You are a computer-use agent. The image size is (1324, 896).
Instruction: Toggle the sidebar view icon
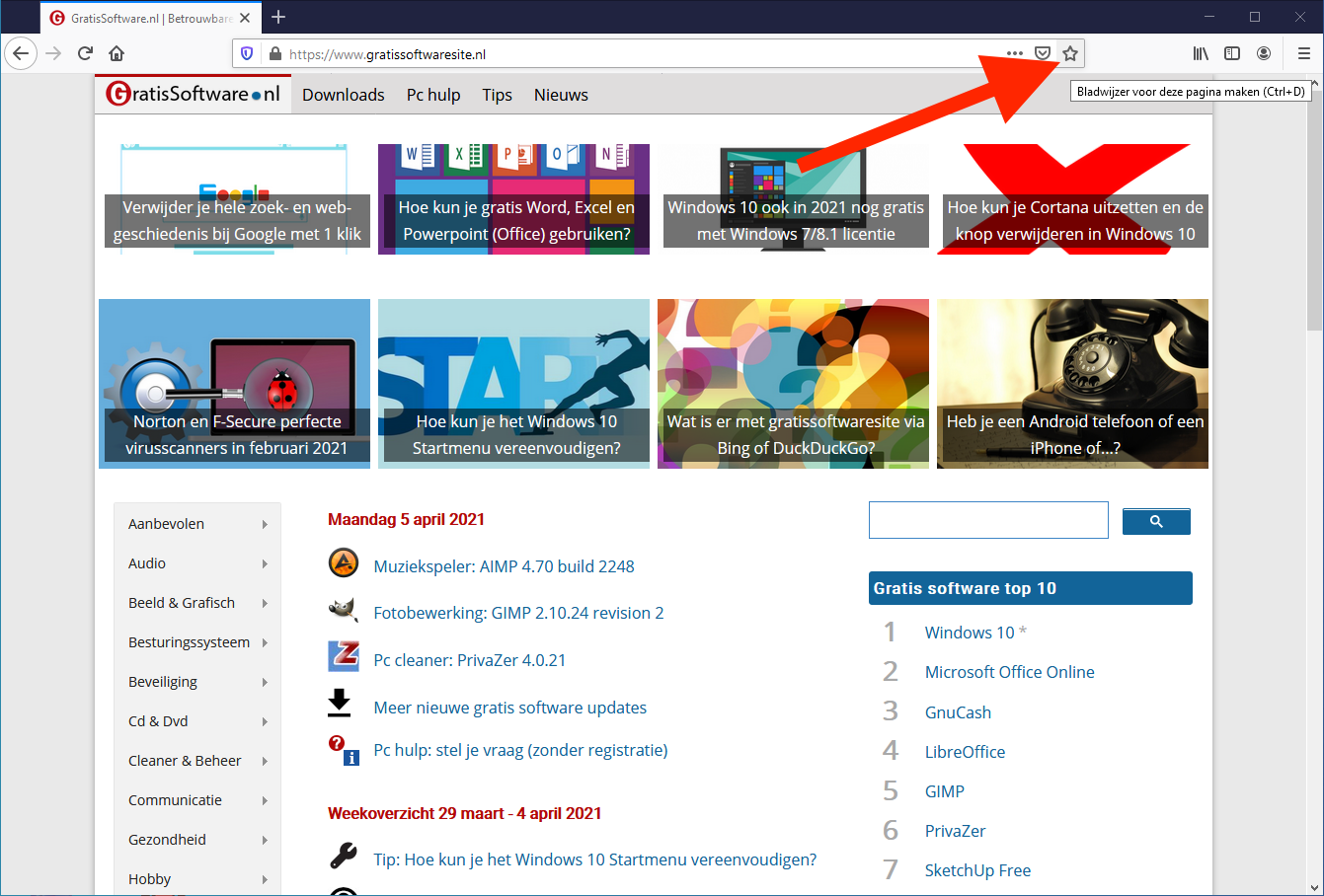pyautogui.click(x=1232, y=53)
